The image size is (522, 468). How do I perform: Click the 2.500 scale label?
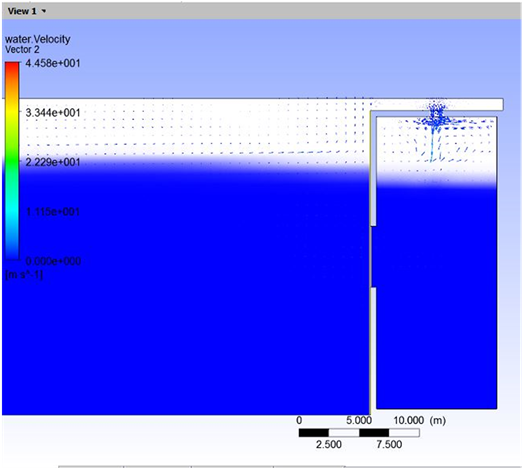329,444
